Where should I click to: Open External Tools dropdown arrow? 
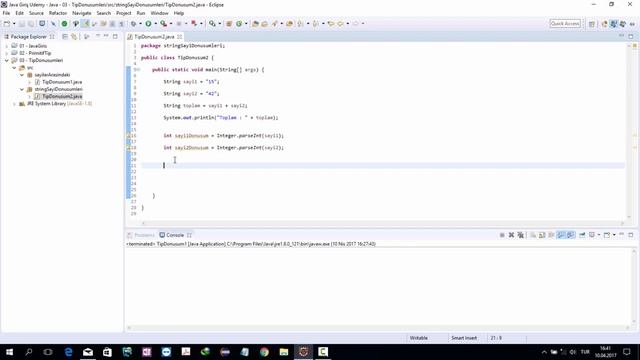click(x=171, y=24)
